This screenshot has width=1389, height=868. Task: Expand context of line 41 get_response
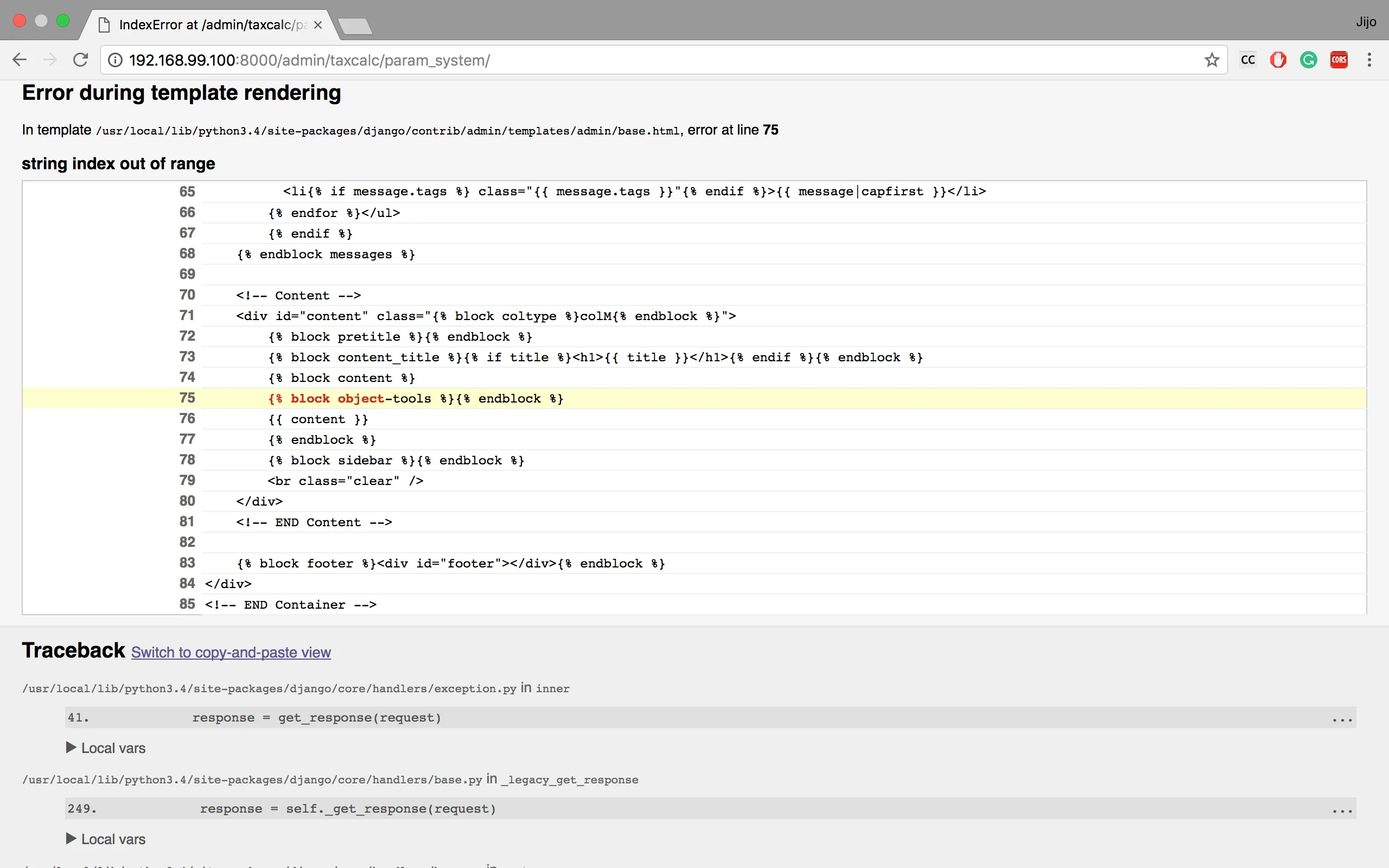(1342, 719)
